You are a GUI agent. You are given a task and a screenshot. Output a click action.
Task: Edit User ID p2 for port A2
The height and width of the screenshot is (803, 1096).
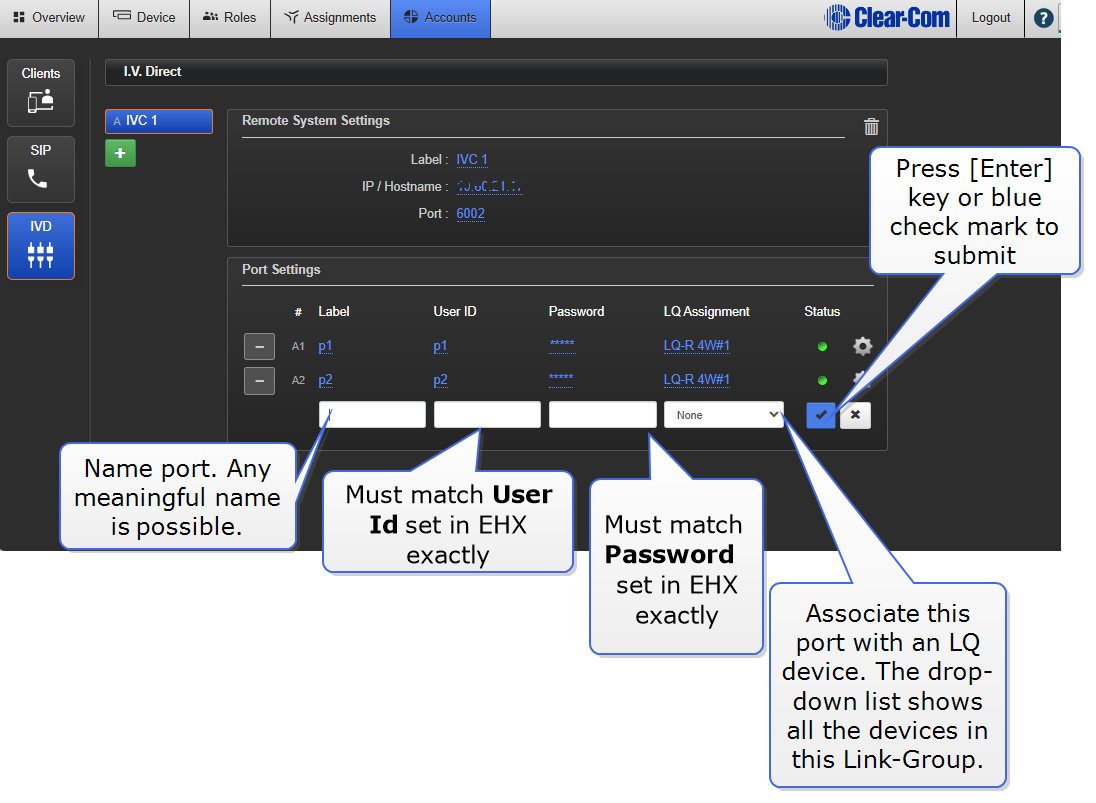[440, 380]
